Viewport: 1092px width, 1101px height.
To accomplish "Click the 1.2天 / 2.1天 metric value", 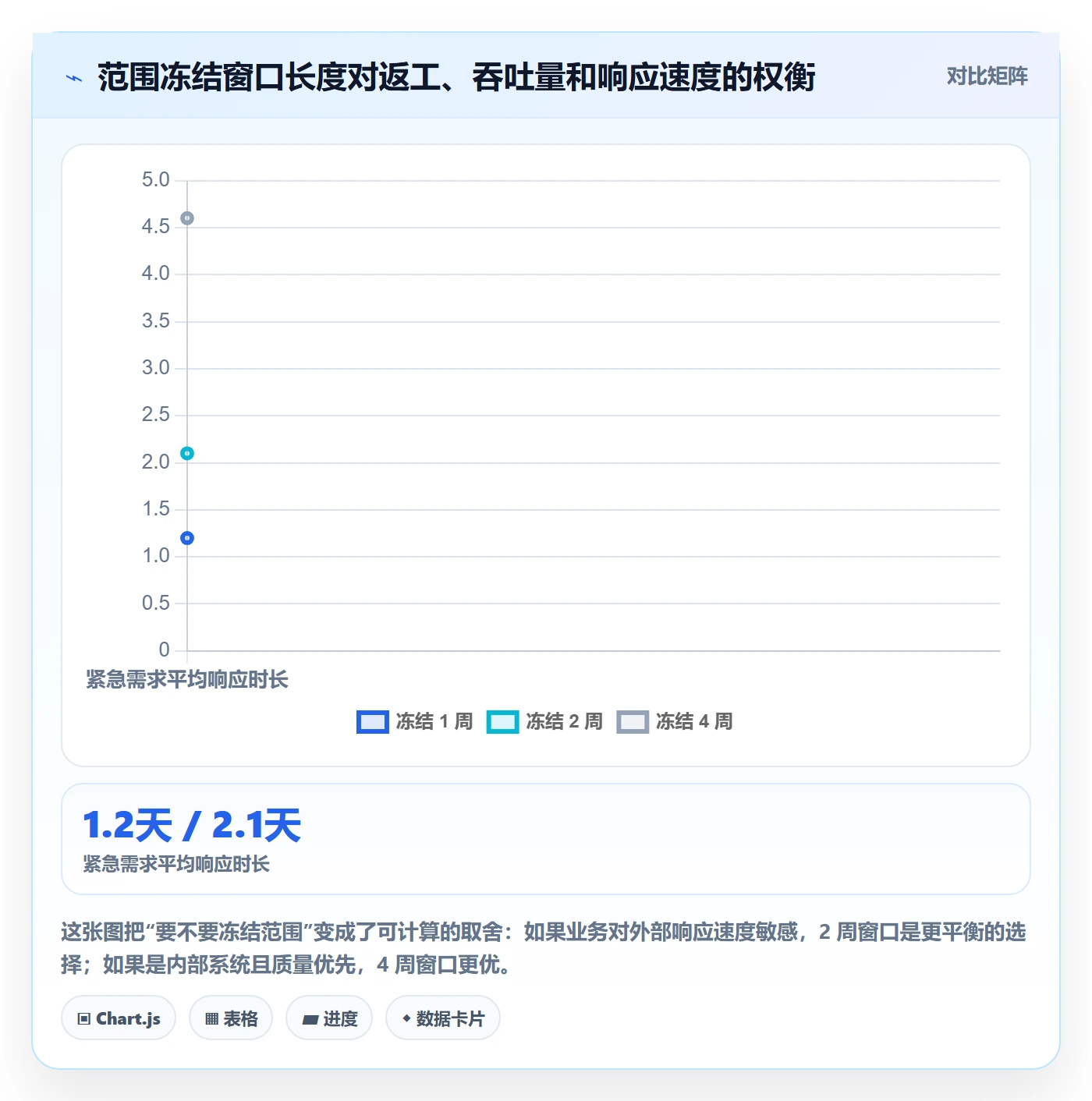I will click(x=192, y=826).
